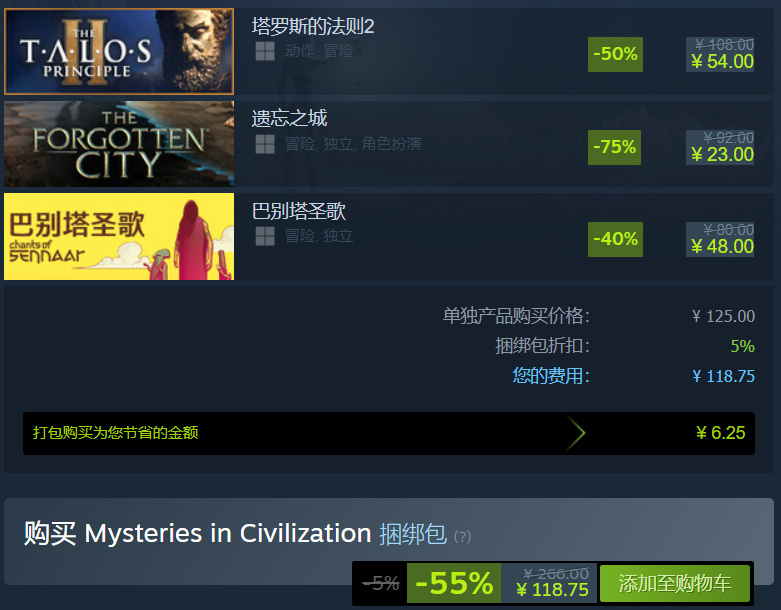
Task: Click the 巴别塔圣歌 game title
Action: pyautogui.click(x=299, y=211)
